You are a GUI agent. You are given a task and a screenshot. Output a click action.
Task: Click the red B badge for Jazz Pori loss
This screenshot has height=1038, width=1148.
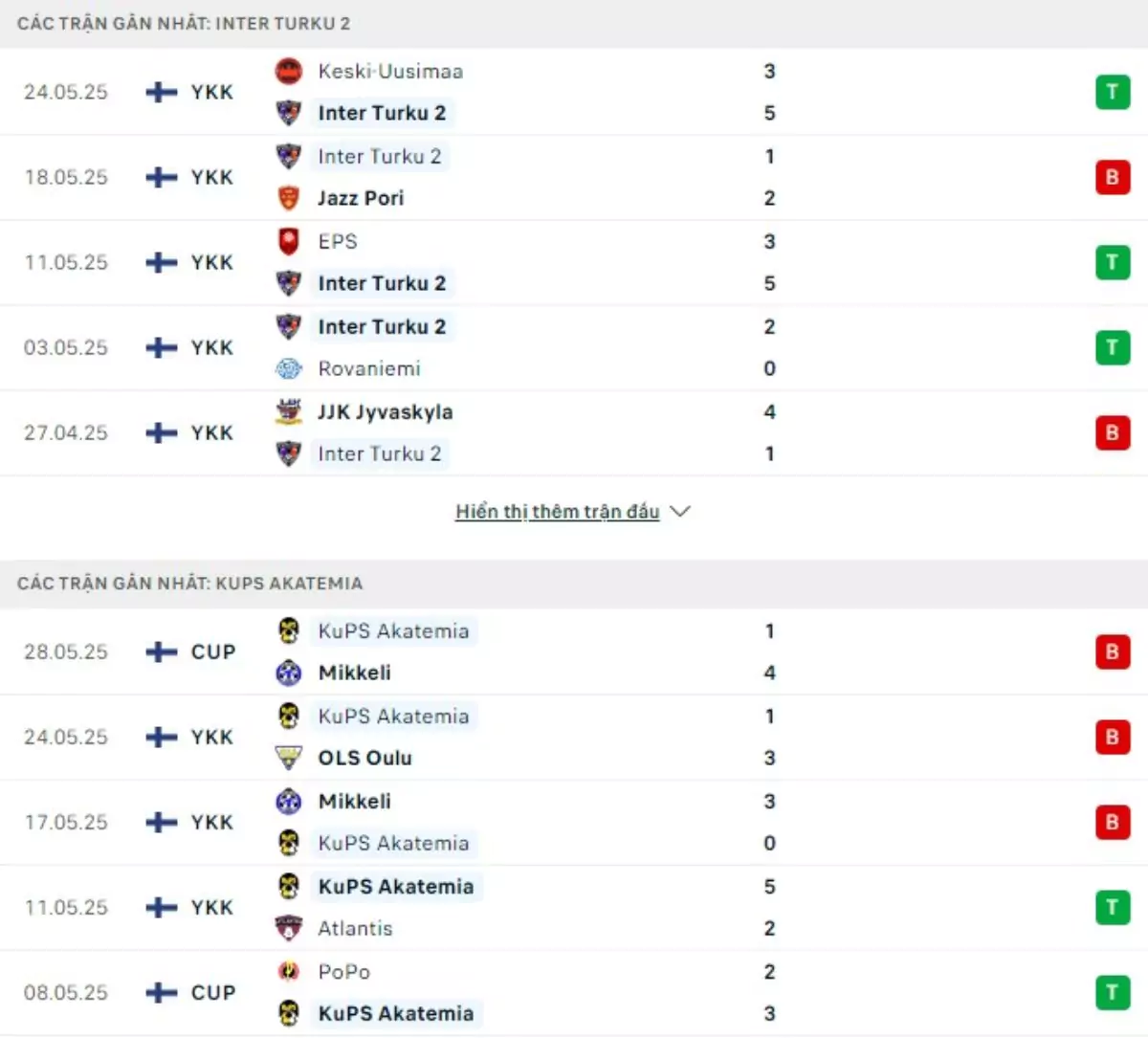pos(1112,177)
